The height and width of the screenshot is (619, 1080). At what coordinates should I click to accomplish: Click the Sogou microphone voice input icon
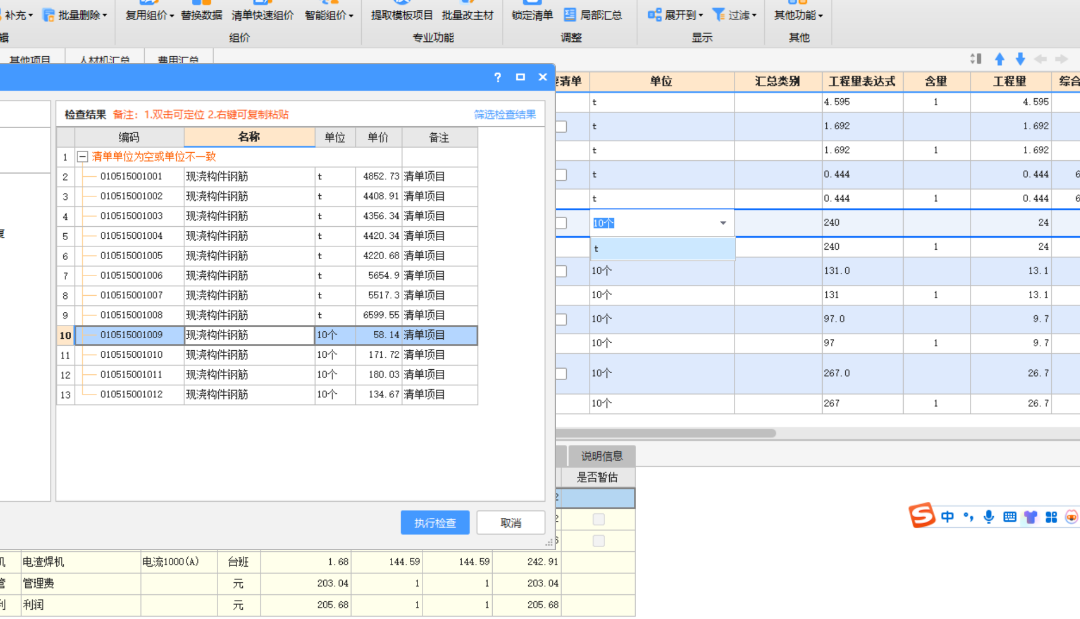coord(989,516)
